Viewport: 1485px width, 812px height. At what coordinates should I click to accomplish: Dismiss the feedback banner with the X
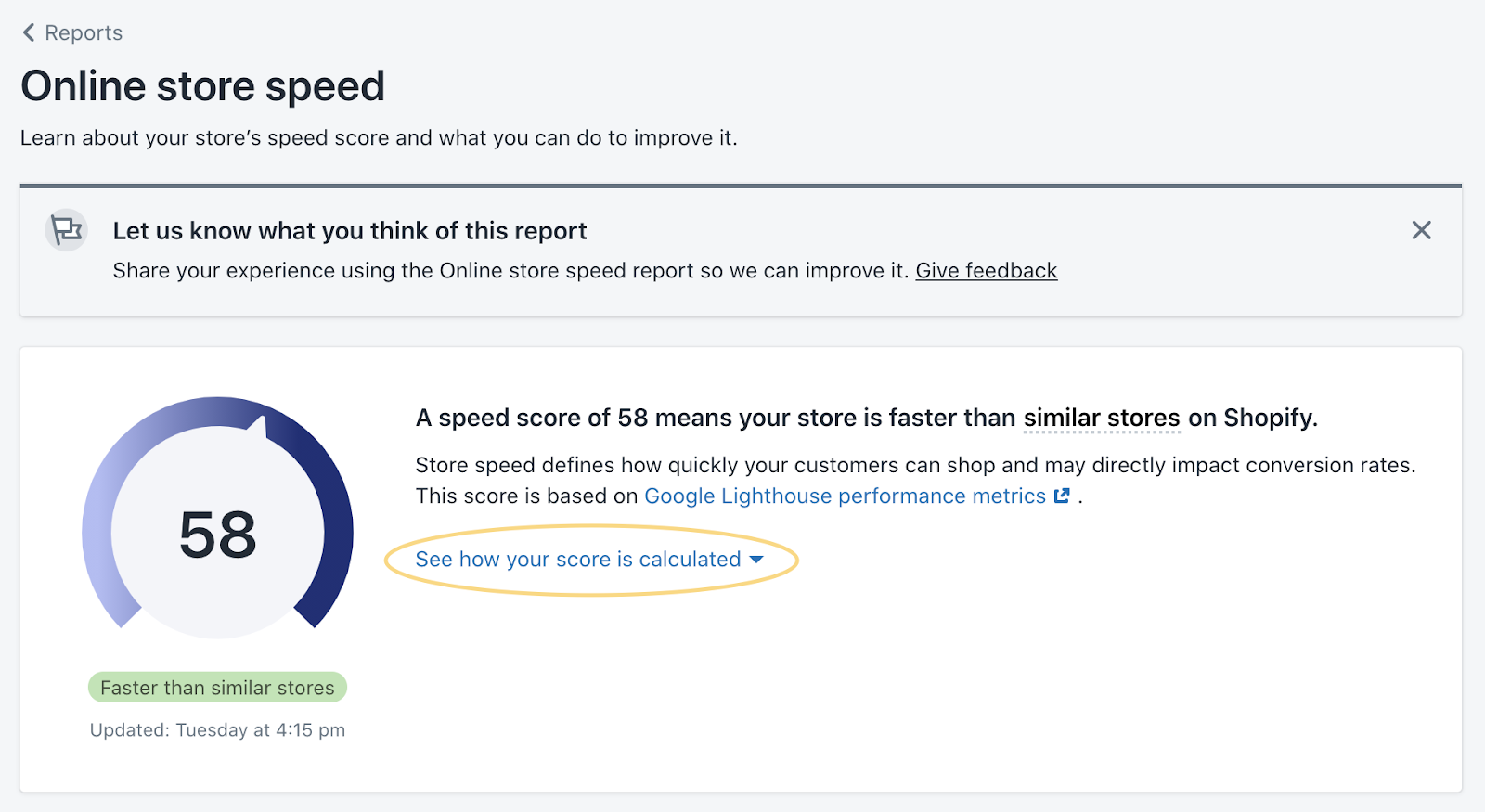pos(1421,230)
